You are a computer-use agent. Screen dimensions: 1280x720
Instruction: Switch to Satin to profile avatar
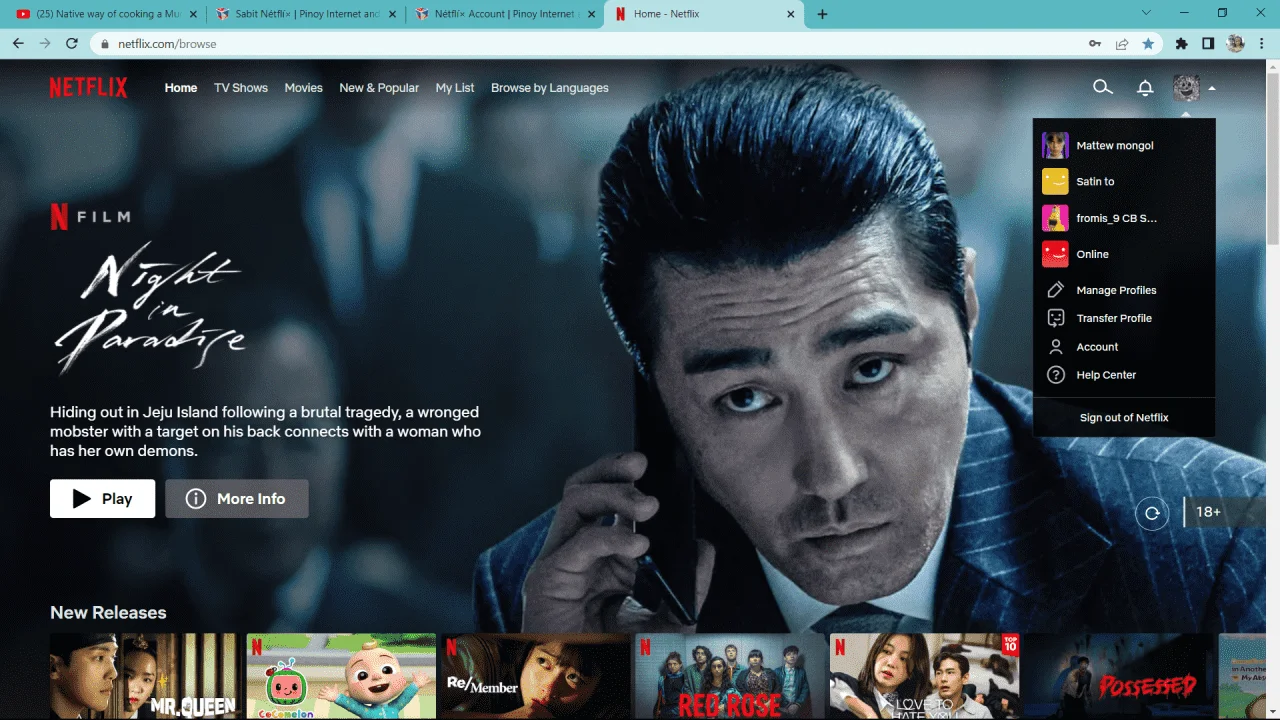click(1055, 181)
